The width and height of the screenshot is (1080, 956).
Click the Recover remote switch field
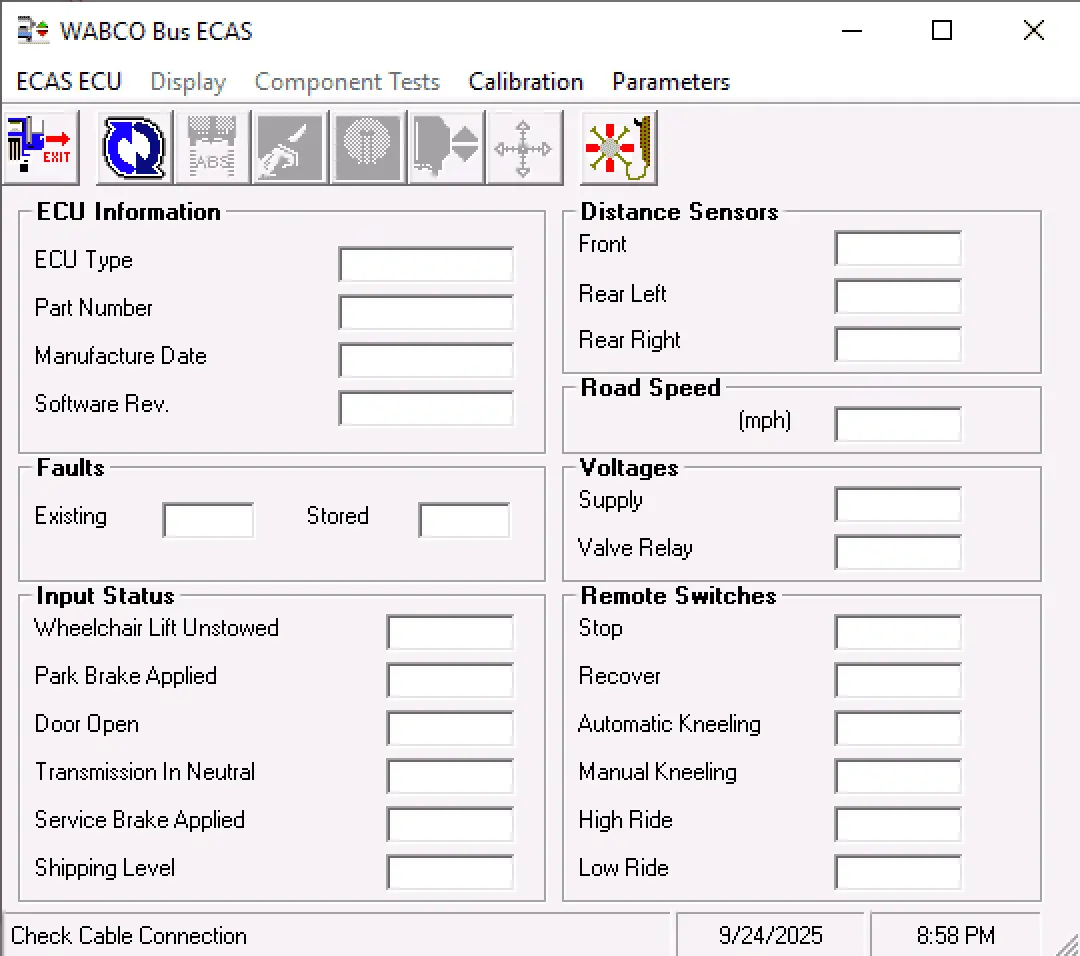pos(898,680)
